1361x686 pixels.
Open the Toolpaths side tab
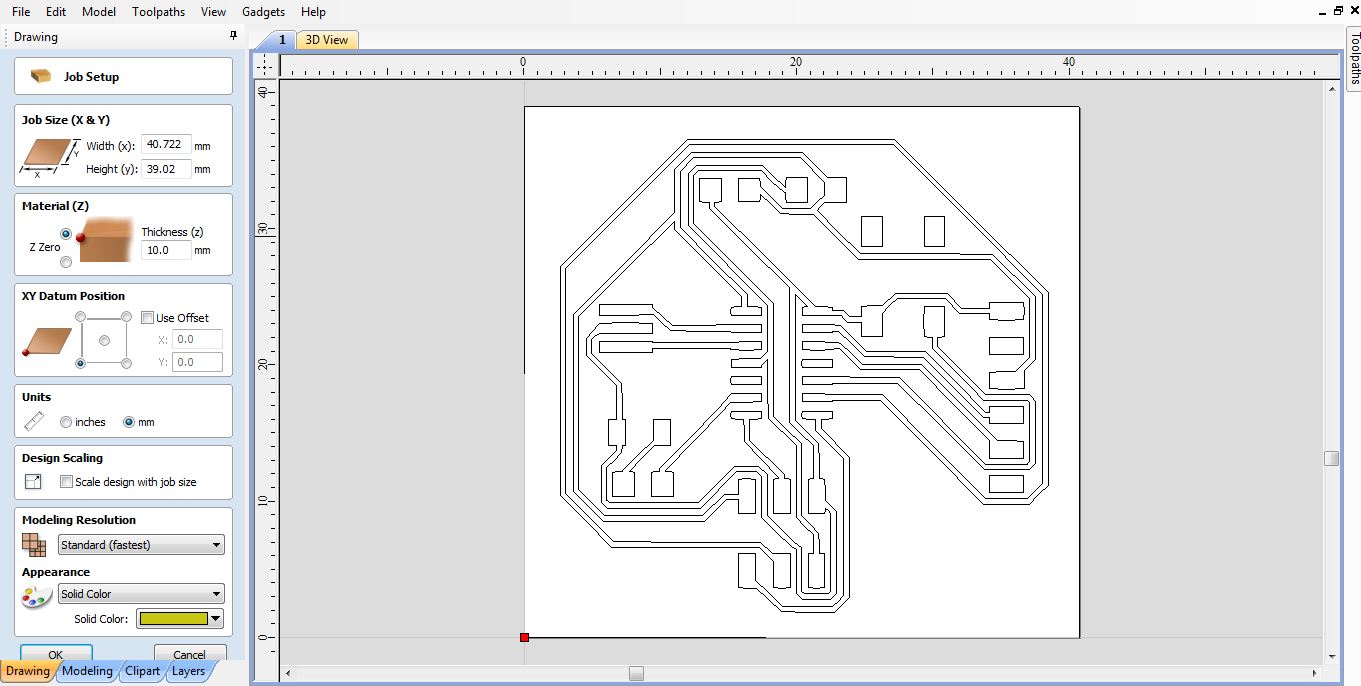pos(1354,58)
